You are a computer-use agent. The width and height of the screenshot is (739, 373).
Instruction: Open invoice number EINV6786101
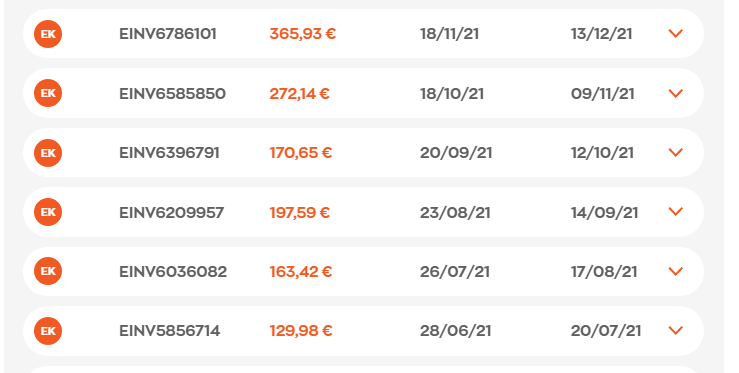click(168, 34)
